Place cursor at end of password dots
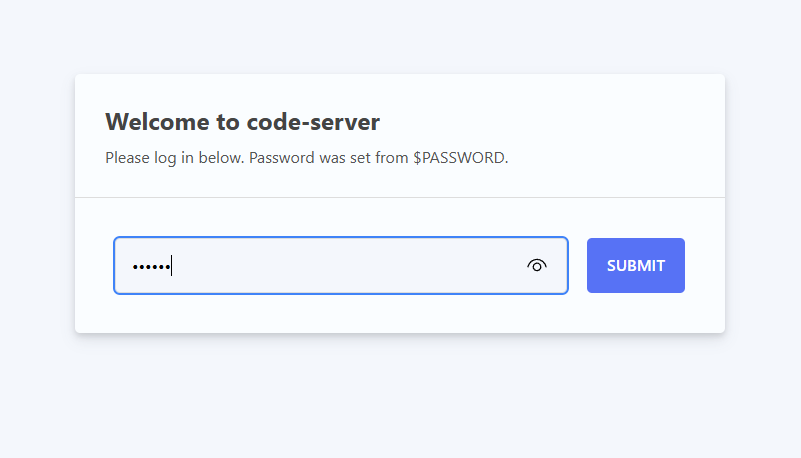801x458 pixels. 172,266
